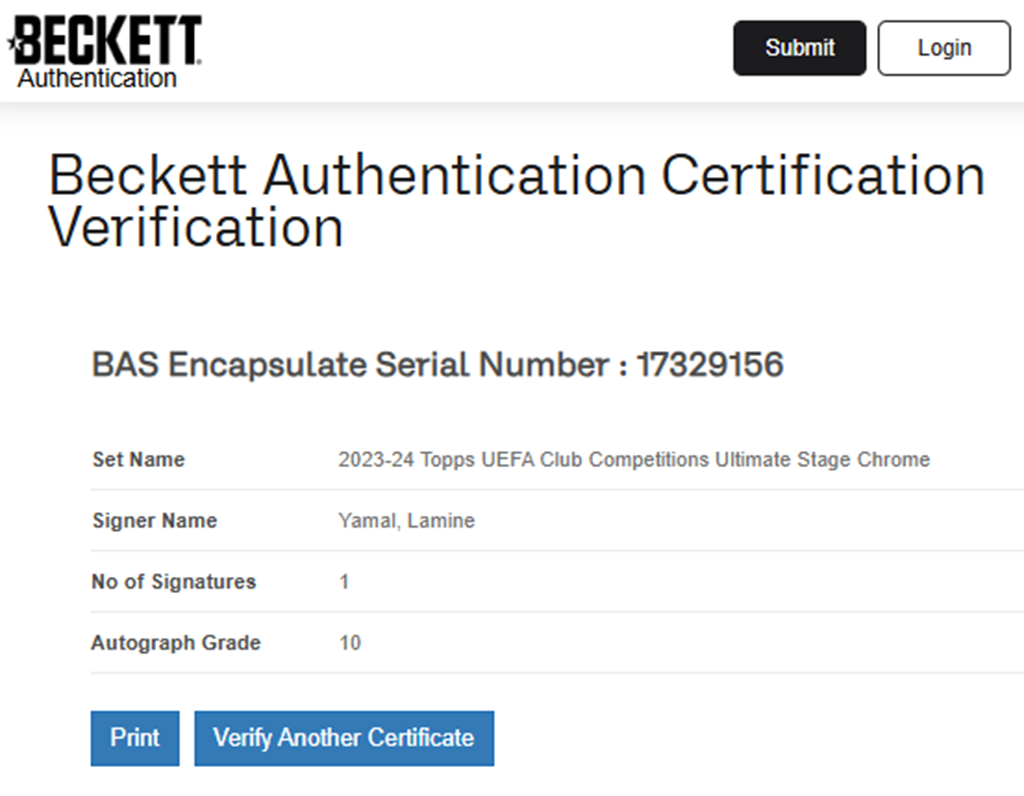This screenshot has height=796, width=1024.
Task: Choose Verify Another Certificate
Action: [x=344, y=738]
